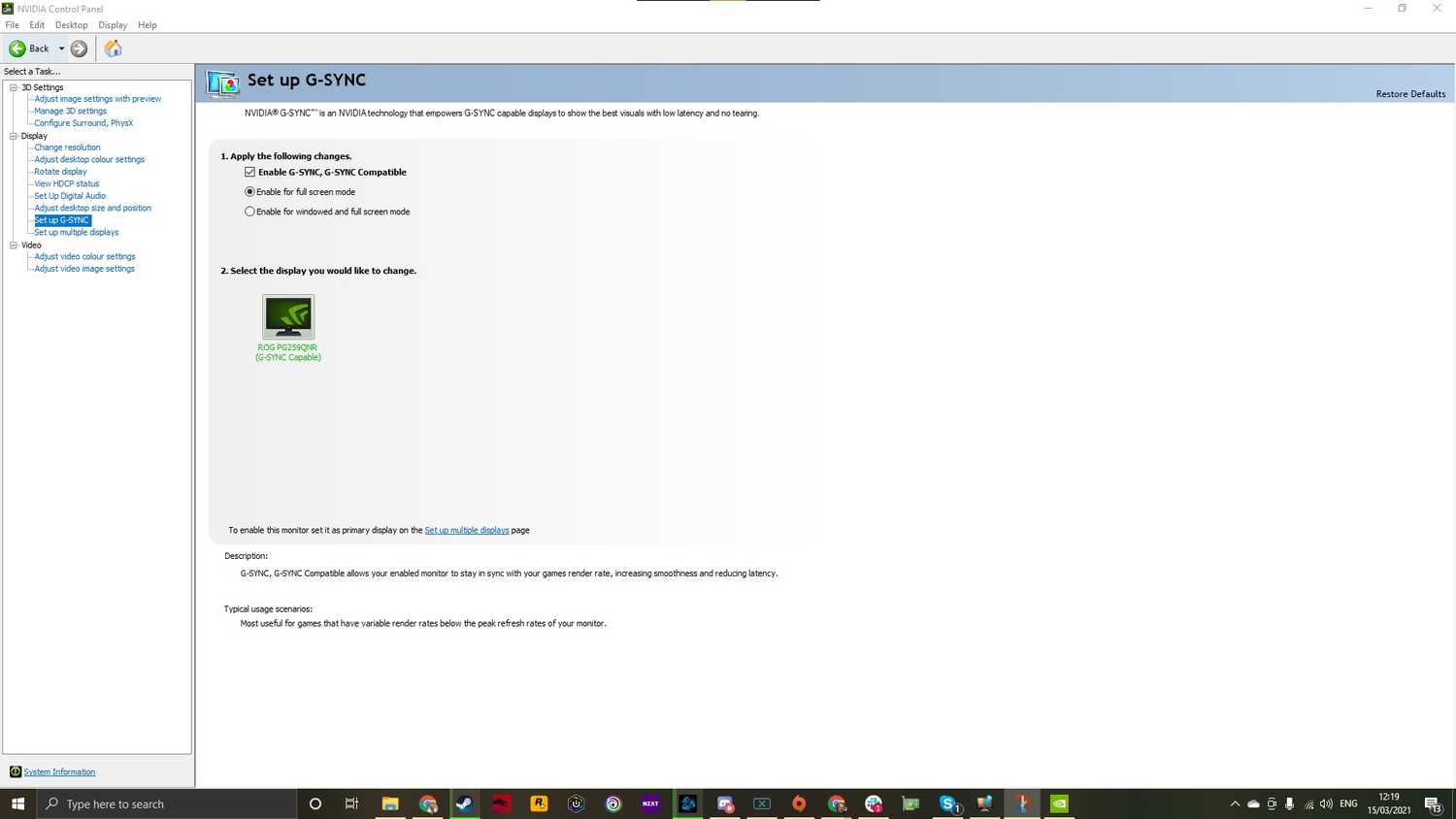Select the ROG PG259QNR monitor icon
This screenshot has width=1456, height=819.
pos(288,317)
